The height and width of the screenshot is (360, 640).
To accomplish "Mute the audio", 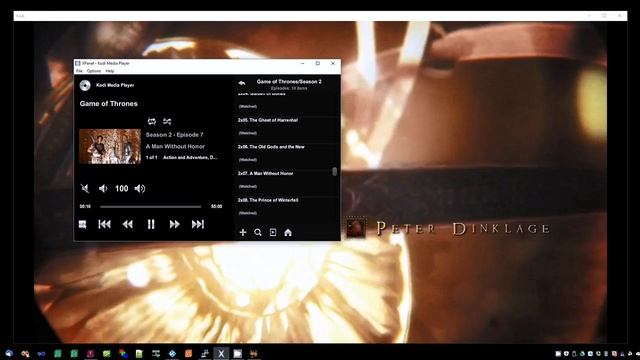I will (85, 188).
